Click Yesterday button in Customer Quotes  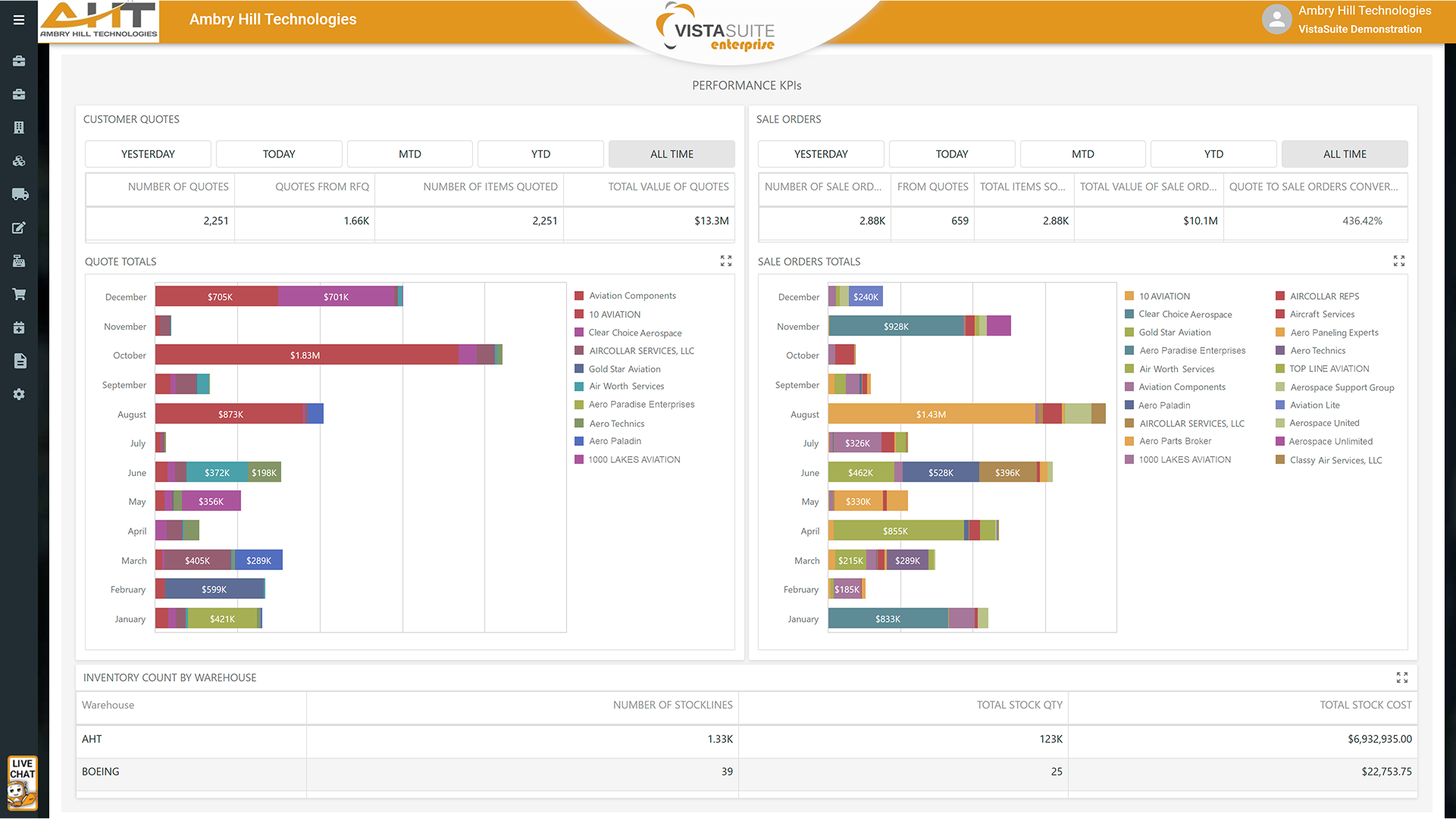pos(148,154)
